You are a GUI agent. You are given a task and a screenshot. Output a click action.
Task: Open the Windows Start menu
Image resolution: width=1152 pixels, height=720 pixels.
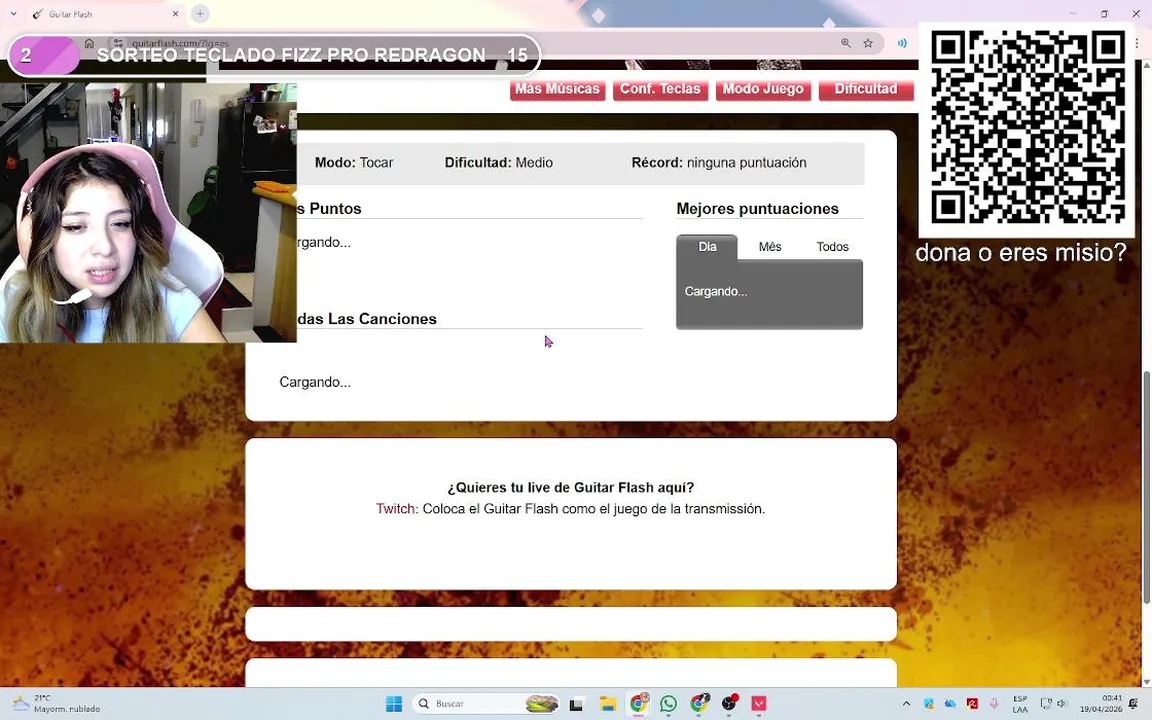coord(394,704)
